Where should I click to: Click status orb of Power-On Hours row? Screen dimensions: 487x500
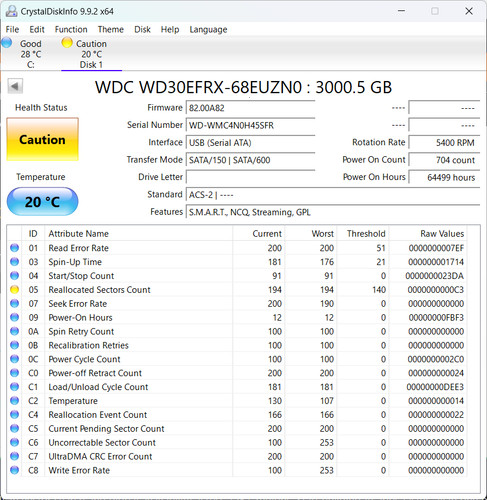pyautogui.click(x=14, y=317)
